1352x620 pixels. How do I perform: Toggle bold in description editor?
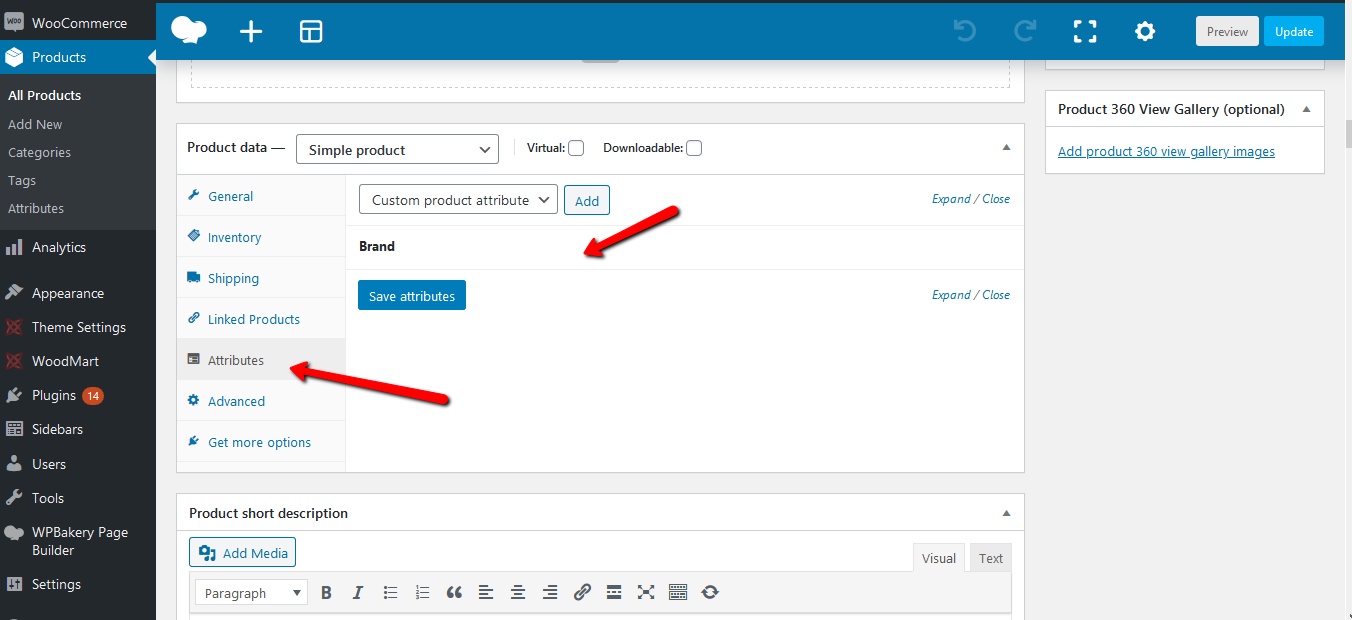(326, 593)
